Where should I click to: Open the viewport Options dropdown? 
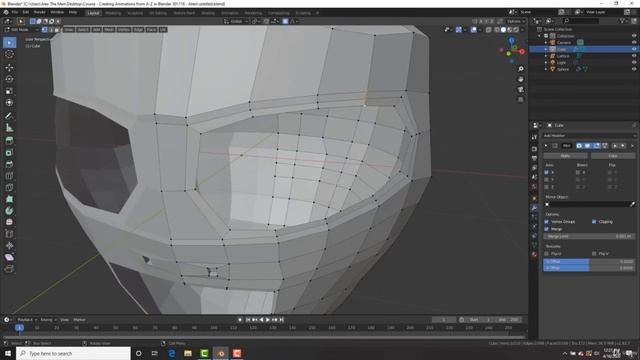(x=516, y=21)
